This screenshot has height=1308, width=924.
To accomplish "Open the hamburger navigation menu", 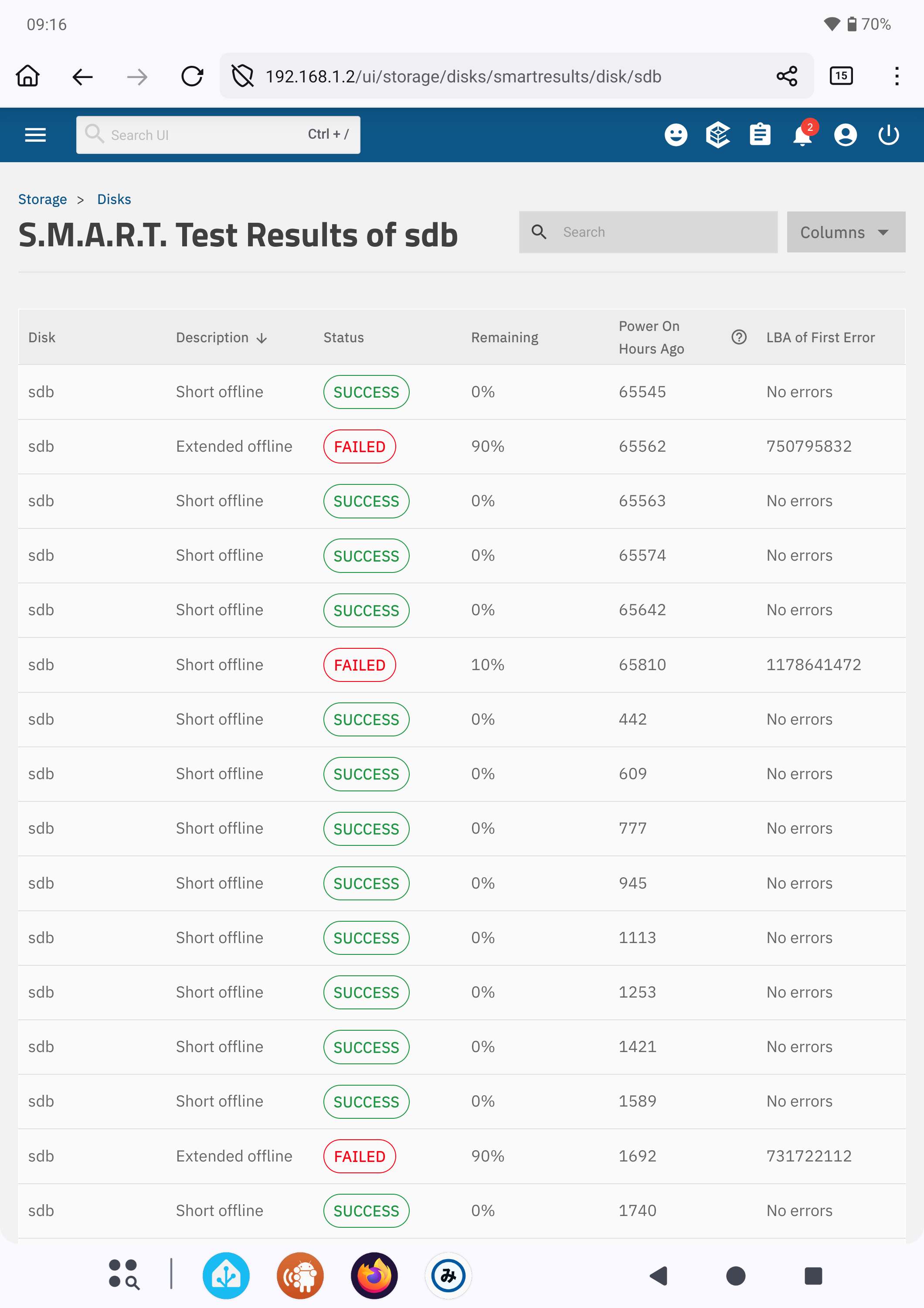I will click(x=35, y=135).
